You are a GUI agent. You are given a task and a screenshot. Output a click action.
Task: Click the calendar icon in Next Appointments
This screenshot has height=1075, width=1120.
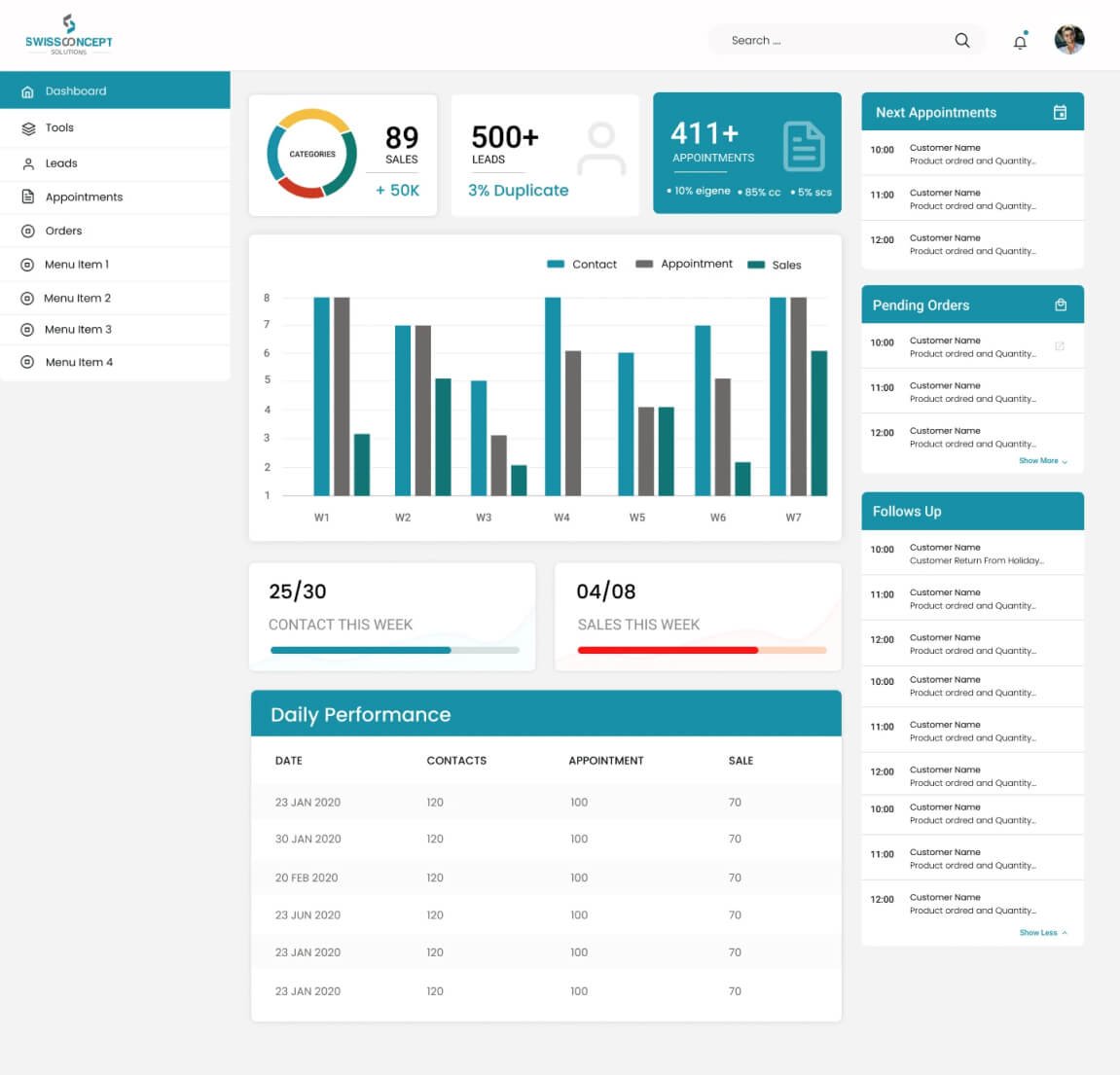(1060, 113)
